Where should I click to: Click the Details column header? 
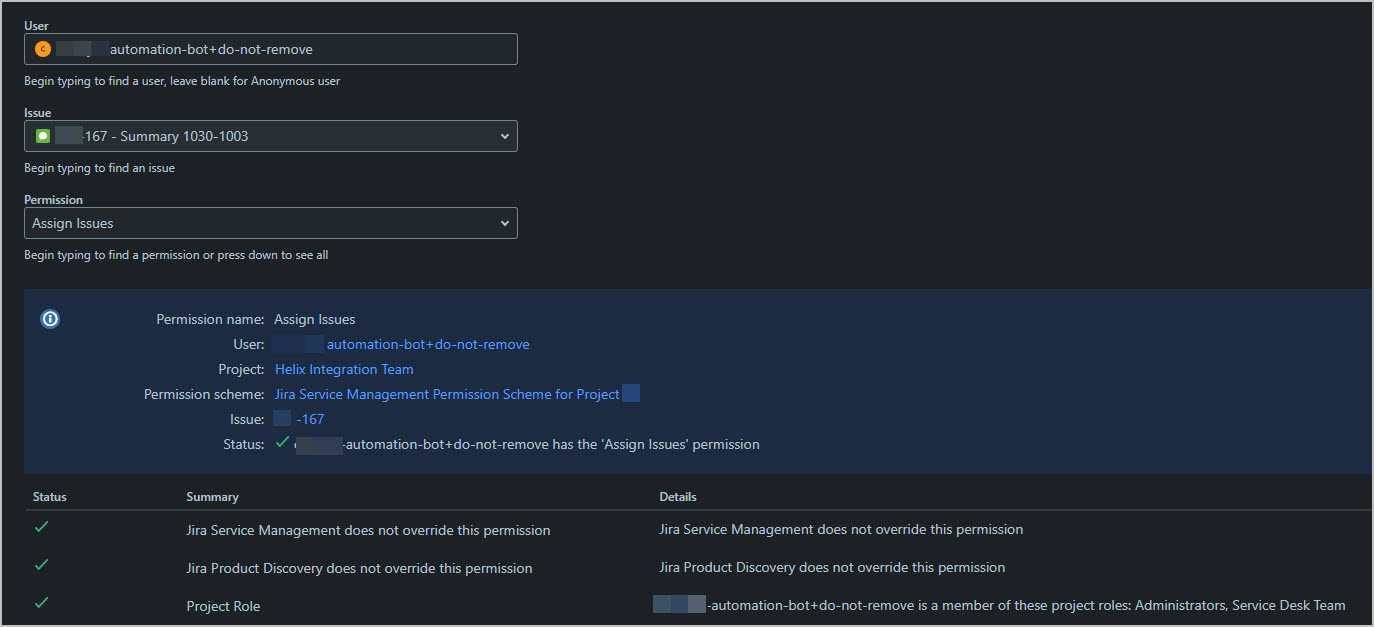pyautogui.click(x=676, y=496)
